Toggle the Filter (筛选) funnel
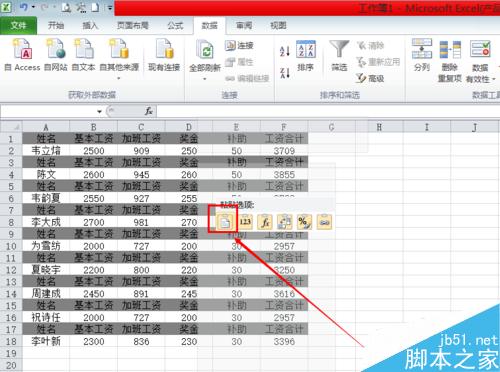 tap(339, 55)
